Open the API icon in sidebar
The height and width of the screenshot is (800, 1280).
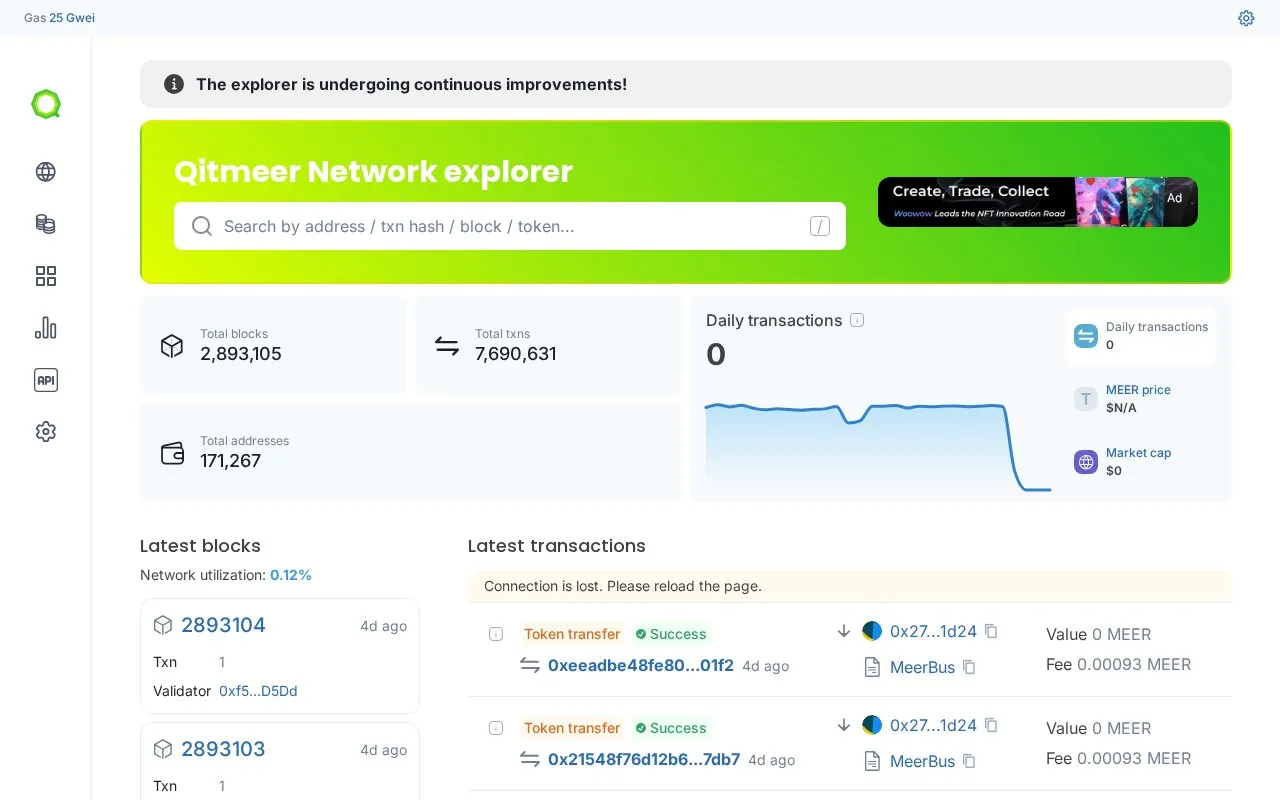coord(46,380)
